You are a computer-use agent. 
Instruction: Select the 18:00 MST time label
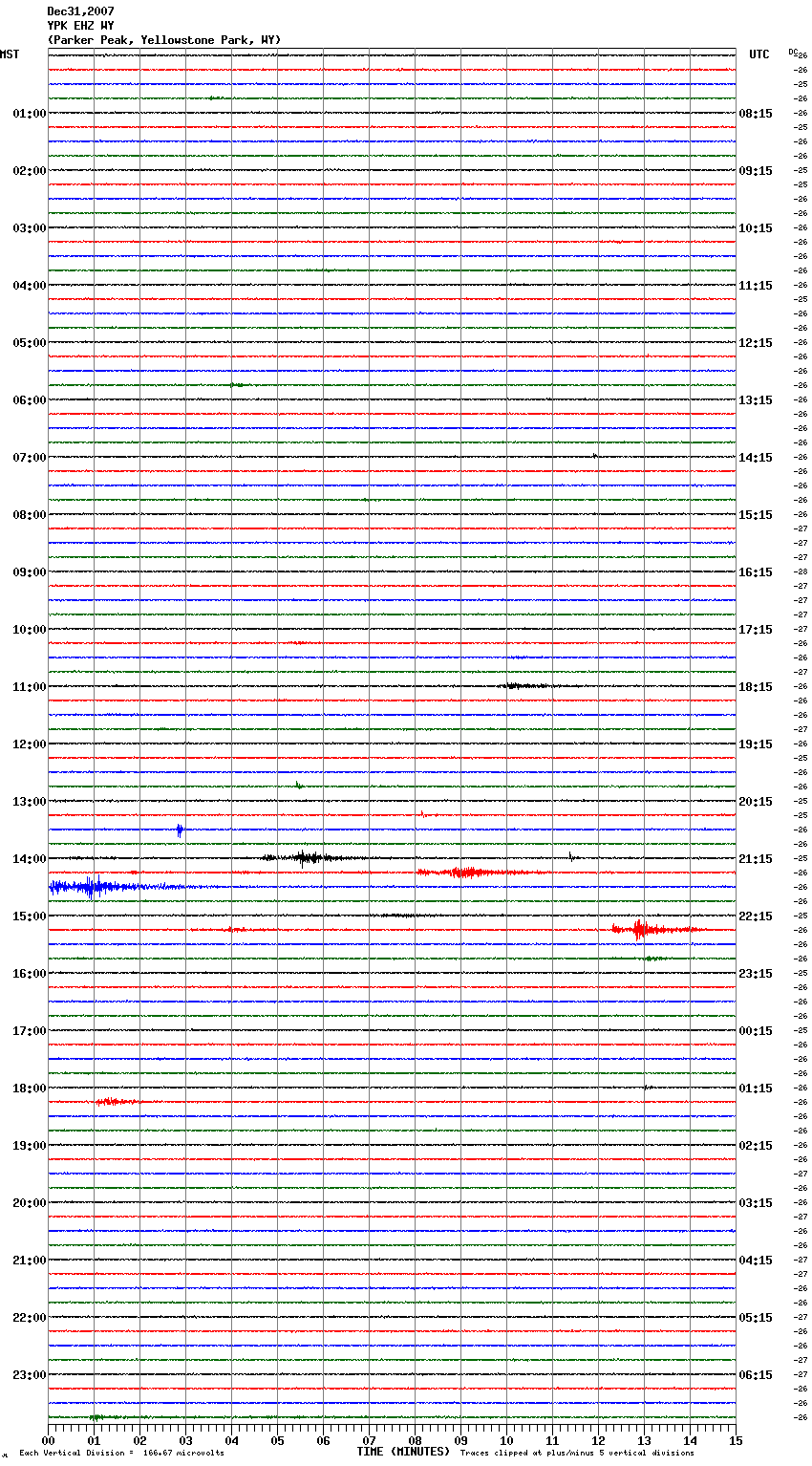[29, 1089]
